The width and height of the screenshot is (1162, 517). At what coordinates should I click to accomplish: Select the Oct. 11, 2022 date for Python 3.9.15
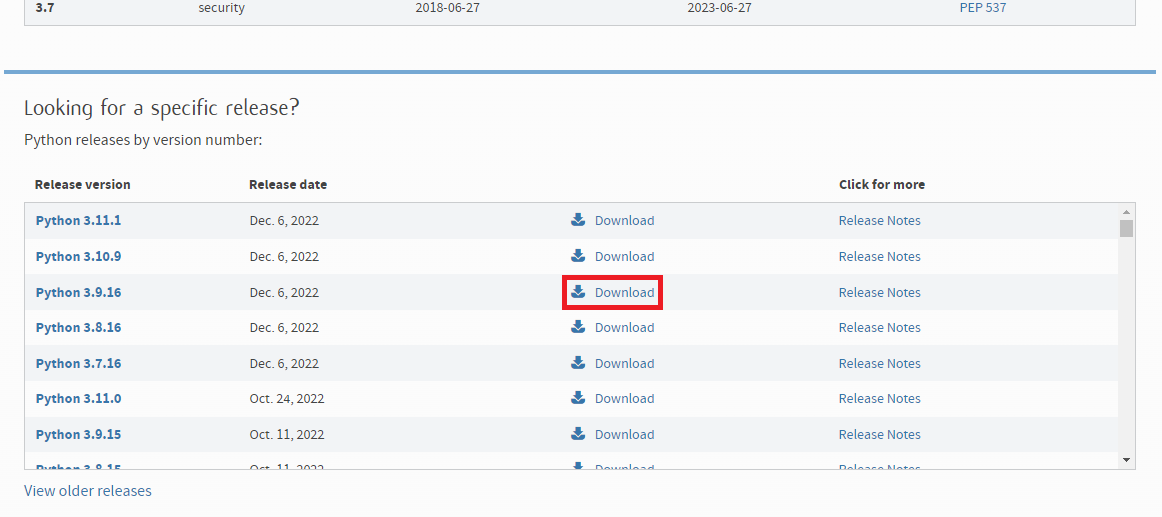pyautogui.click(x=287, y=435)
